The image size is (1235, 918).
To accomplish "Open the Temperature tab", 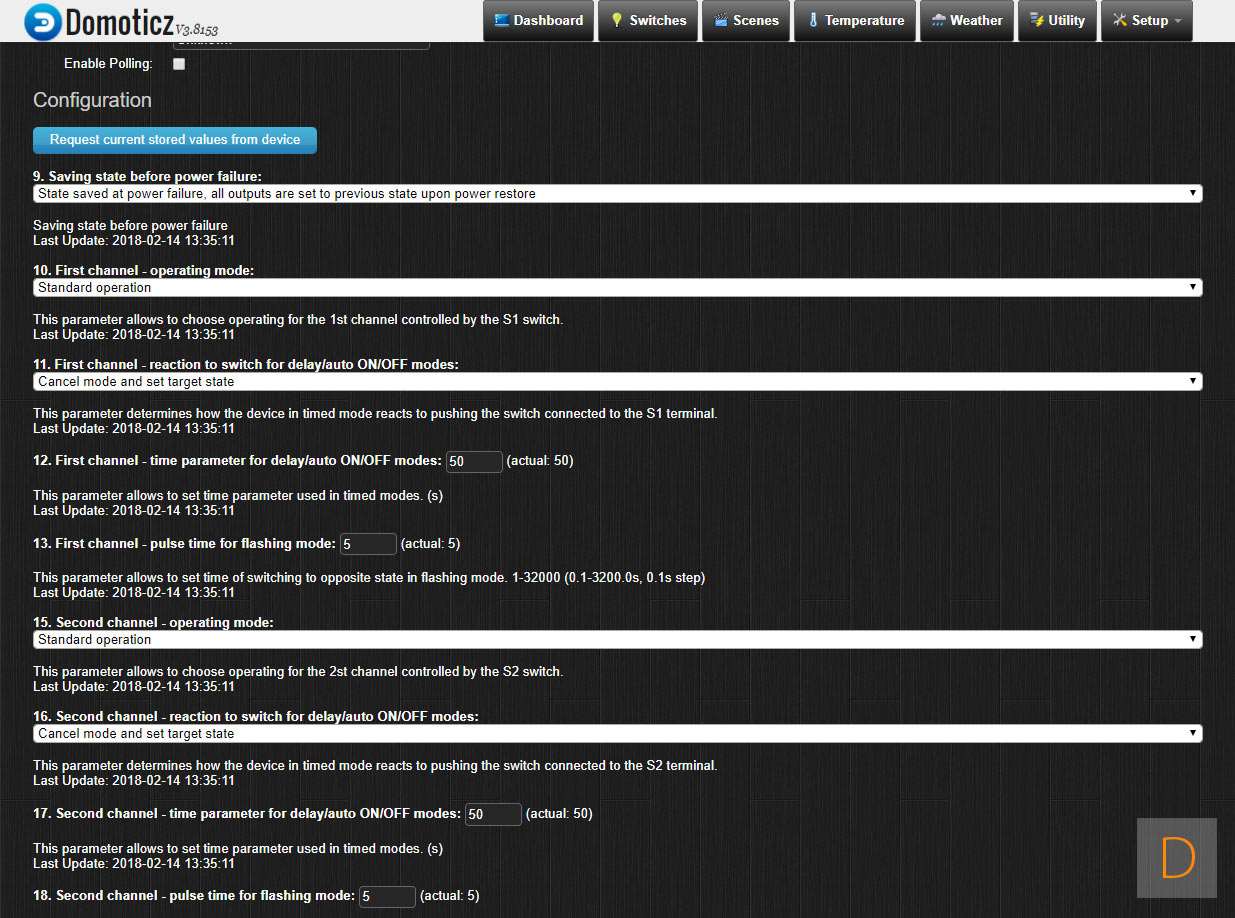I will tap(855, 21).
